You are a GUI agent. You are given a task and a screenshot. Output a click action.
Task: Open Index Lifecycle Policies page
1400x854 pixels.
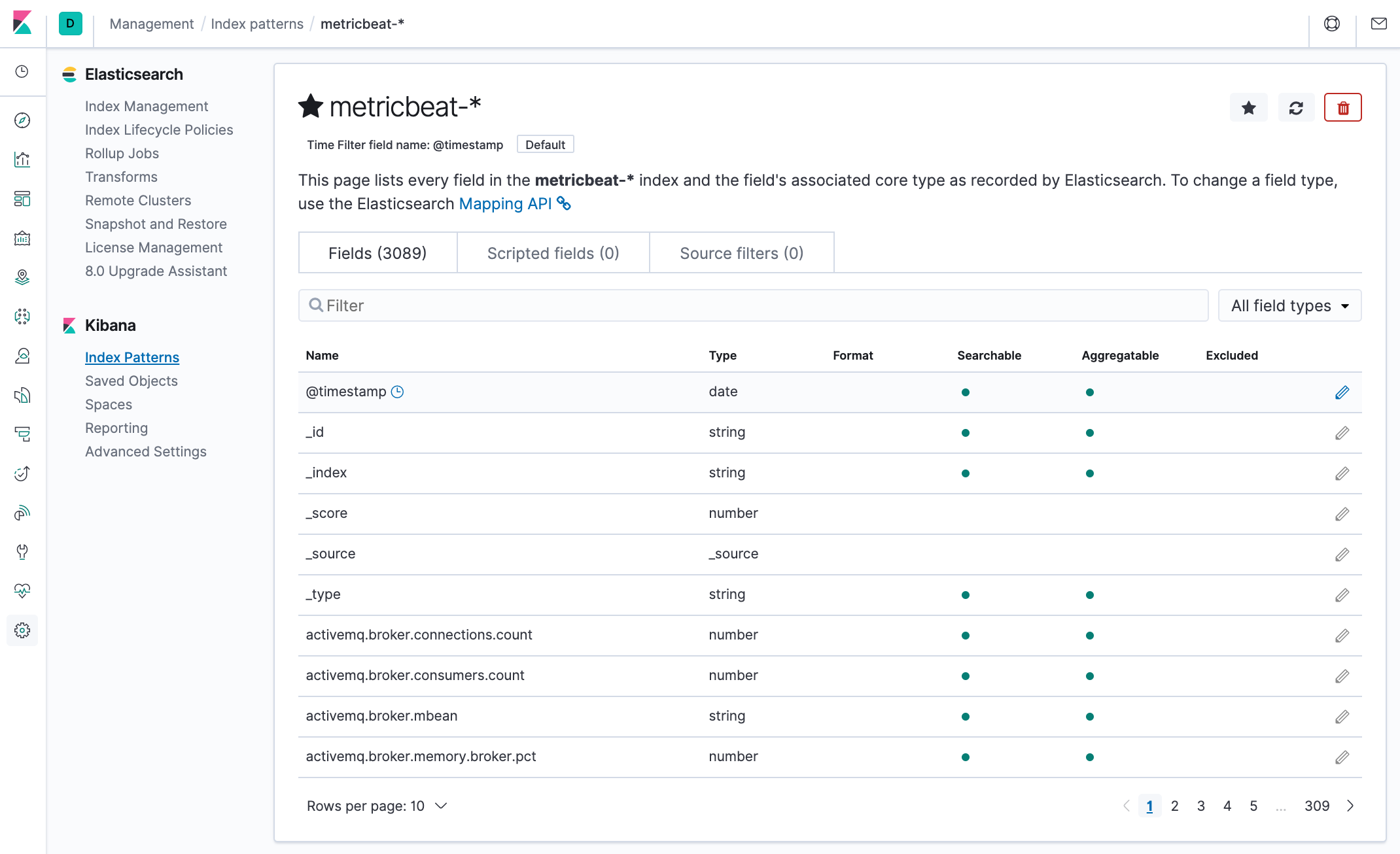159,129
